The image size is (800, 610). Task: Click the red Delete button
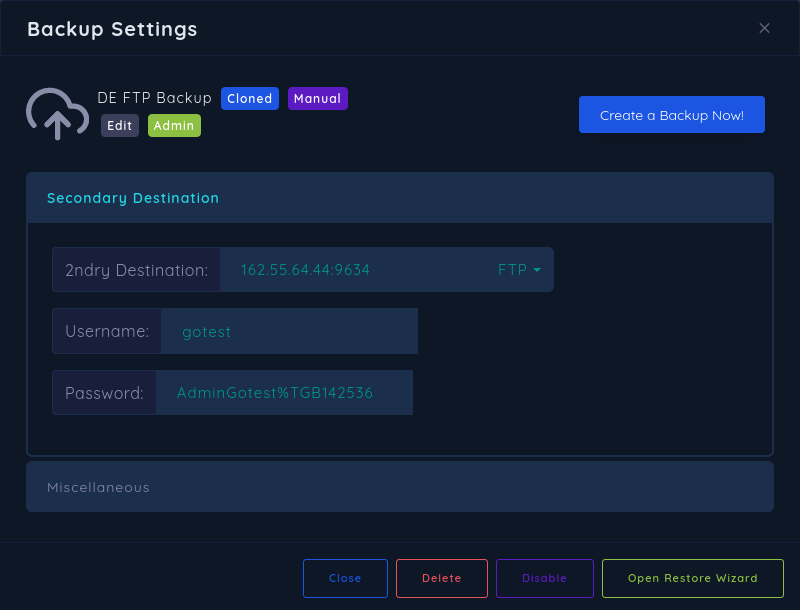pyautogui.click(x=441, y=578)
